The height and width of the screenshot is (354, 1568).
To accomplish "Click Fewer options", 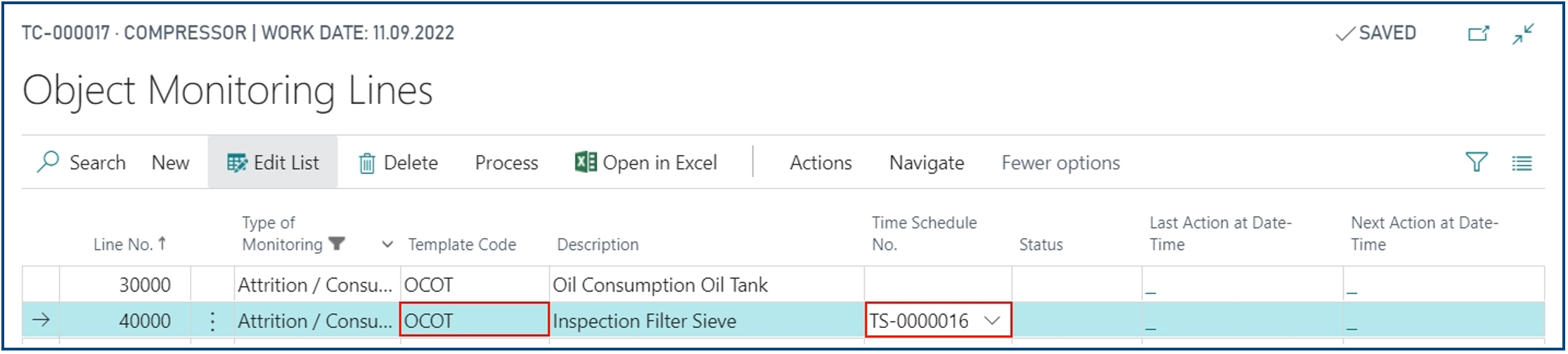I will pyautogui.click(x=1060, y=163).
